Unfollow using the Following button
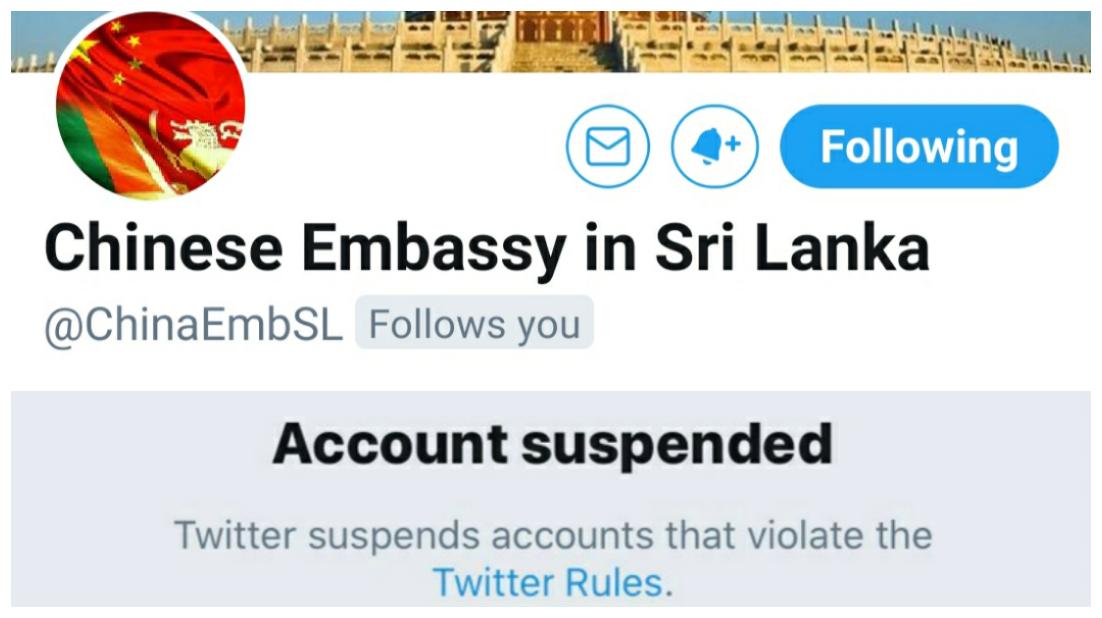Viewport: 1102px width, 618px height. (919, 146)
